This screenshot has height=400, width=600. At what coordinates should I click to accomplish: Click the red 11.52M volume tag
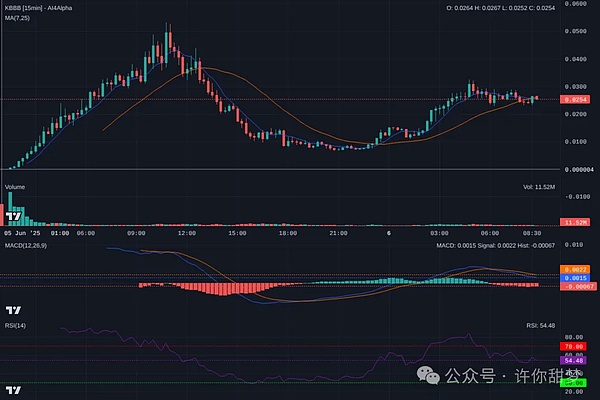[574, 221]
